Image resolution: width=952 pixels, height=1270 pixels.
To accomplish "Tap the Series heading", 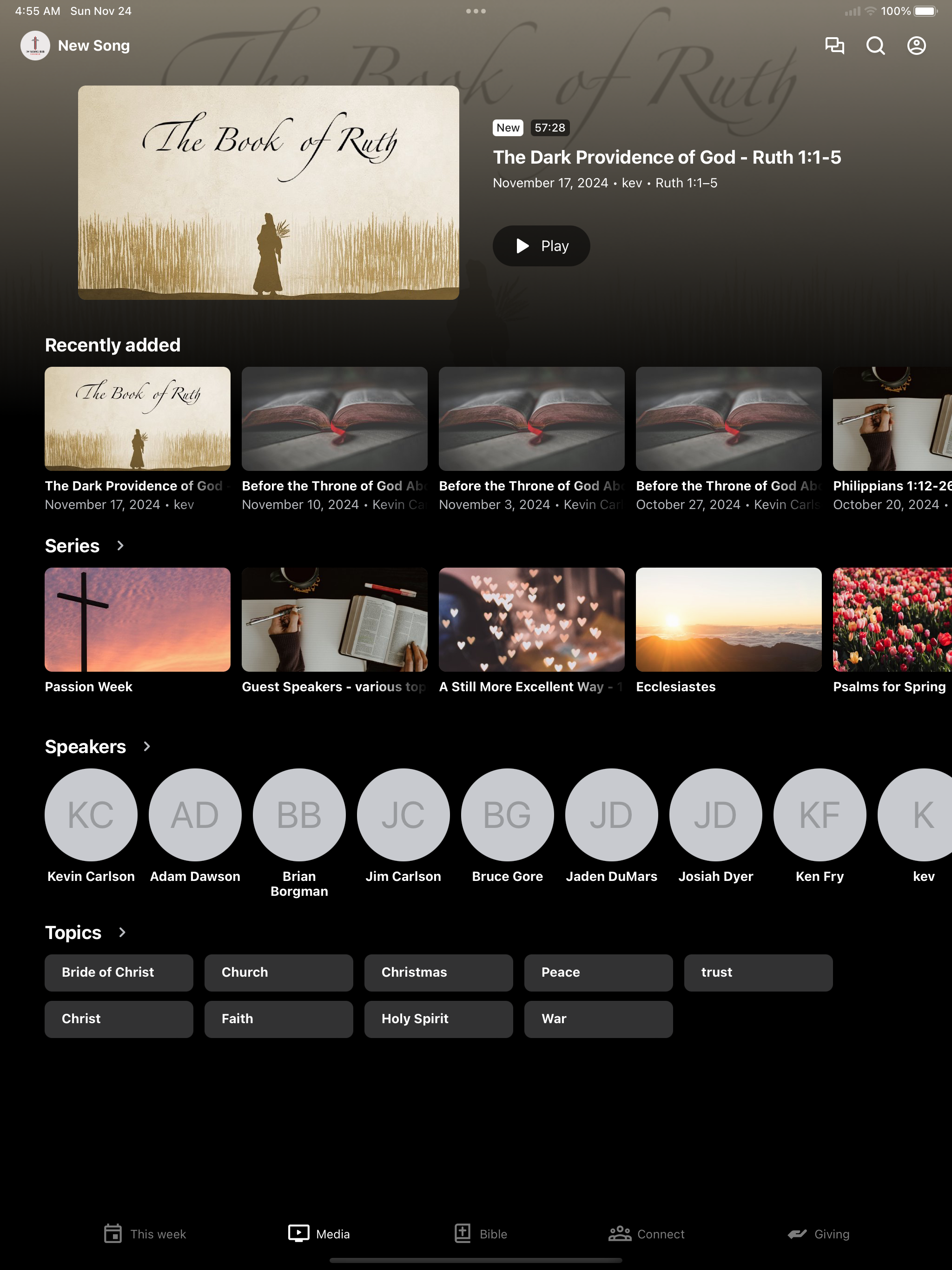I will 73,545.
